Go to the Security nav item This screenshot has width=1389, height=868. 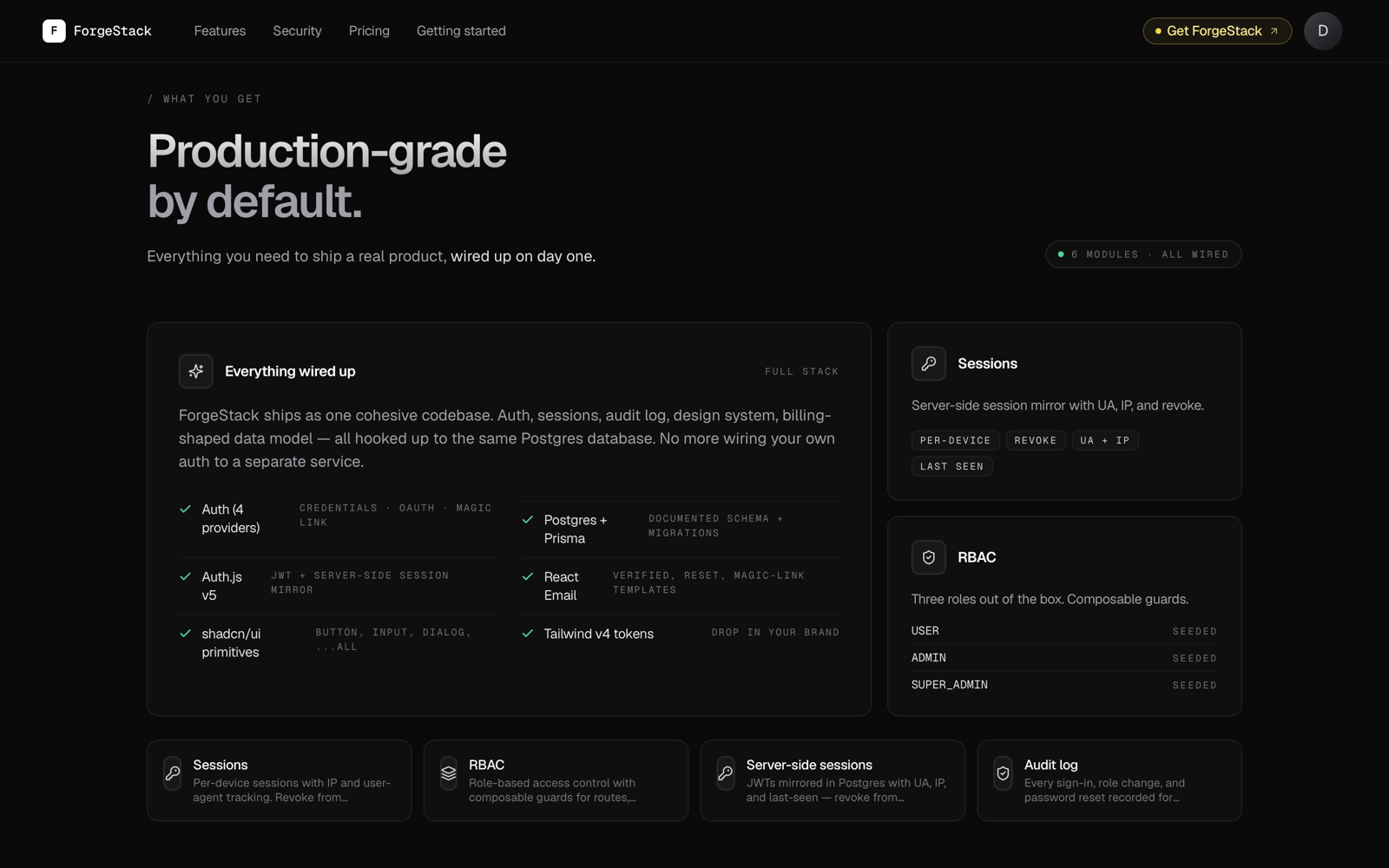297,31
